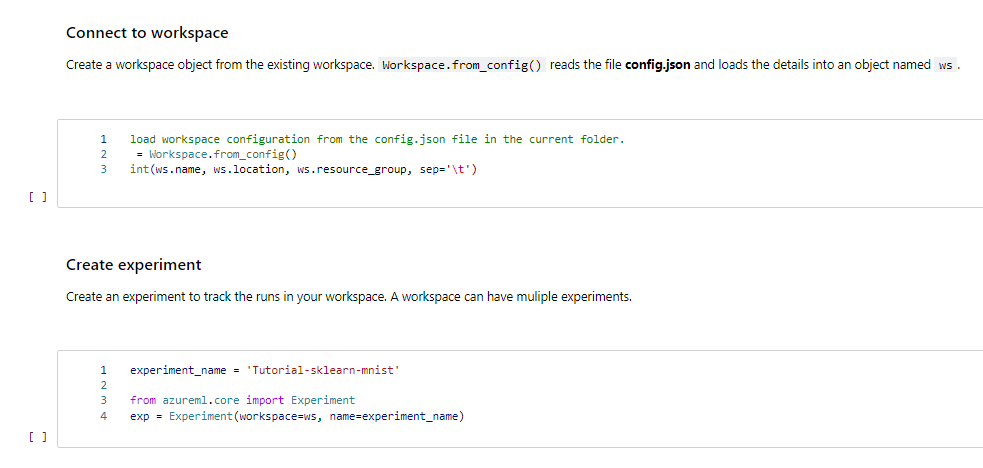Viewport: 983px width, 468px height.
Task: Click line number 4 of the experiment cell
Action: pos(103,415)
